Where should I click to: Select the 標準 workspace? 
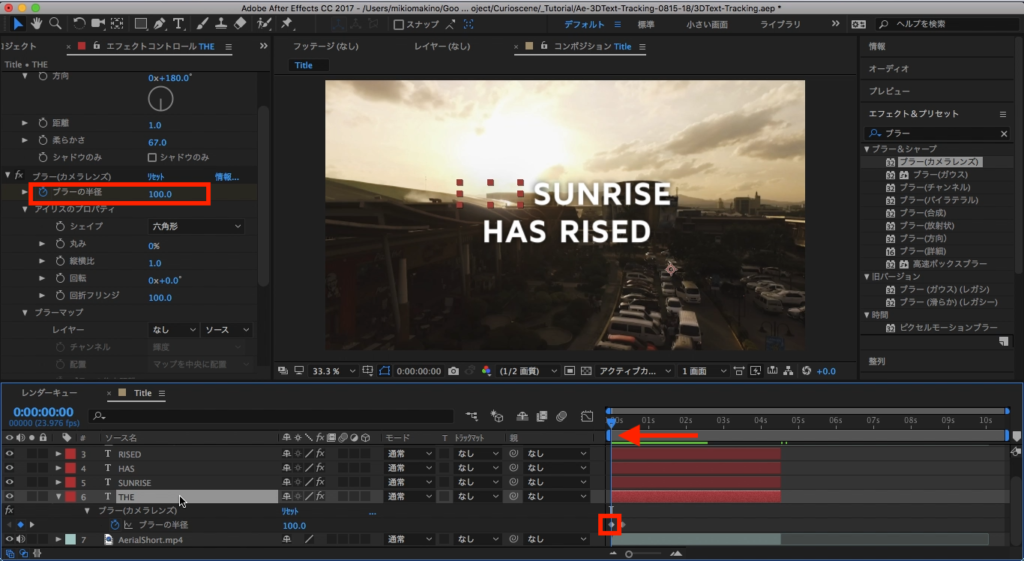click(x=647, y=23)
